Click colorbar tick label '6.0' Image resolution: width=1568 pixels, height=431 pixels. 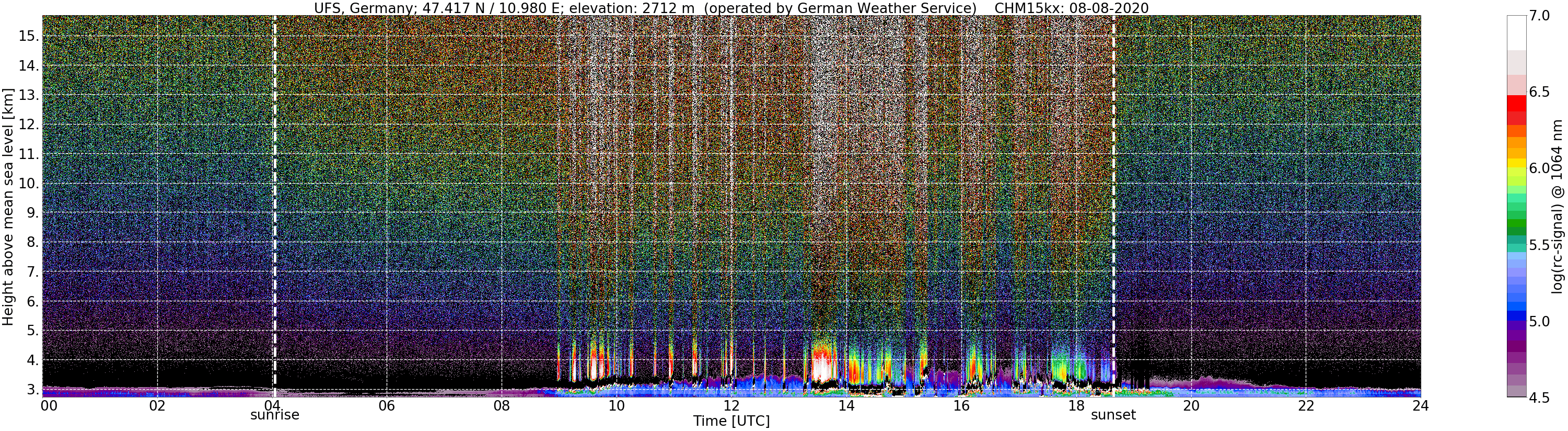[1540, 168]
